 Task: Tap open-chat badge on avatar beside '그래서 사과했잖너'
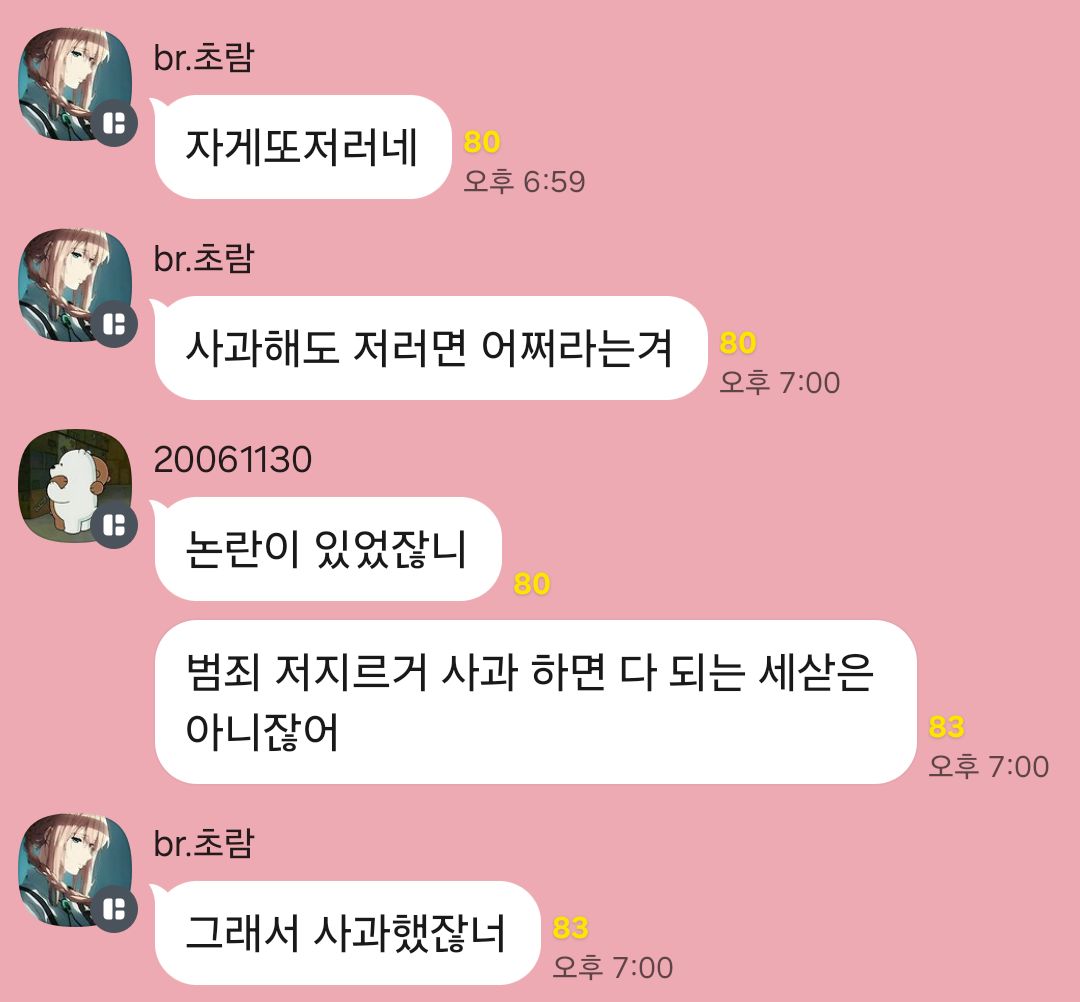point(114,910)
